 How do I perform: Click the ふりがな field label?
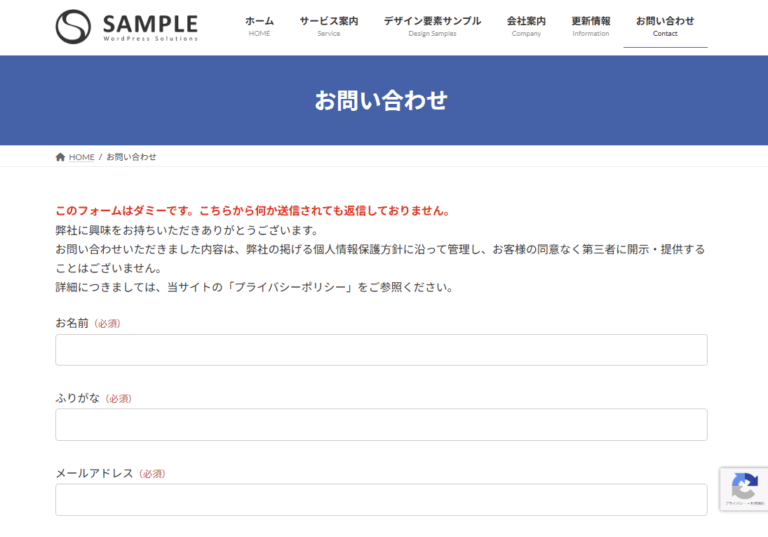tap(78, 398)
